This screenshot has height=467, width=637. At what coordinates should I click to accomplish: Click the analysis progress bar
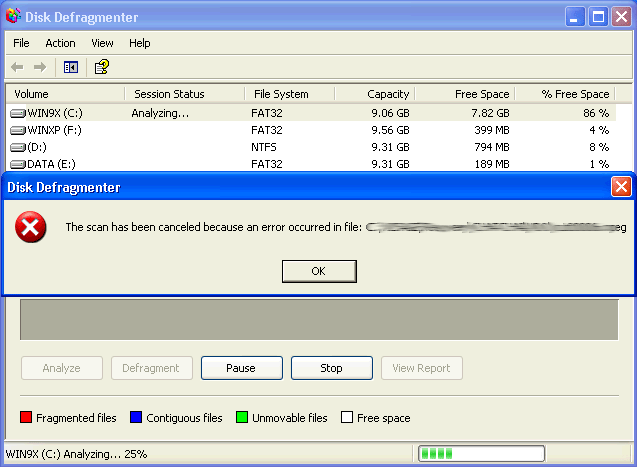point(481,454)
